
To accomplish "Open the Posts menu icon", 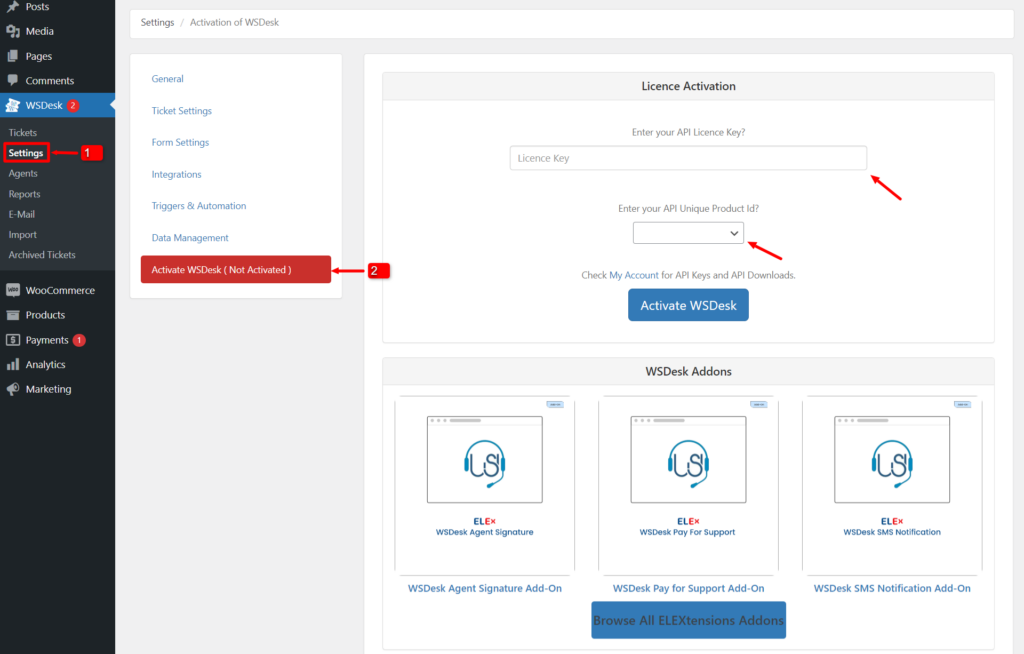I will (x=13, y=7).
